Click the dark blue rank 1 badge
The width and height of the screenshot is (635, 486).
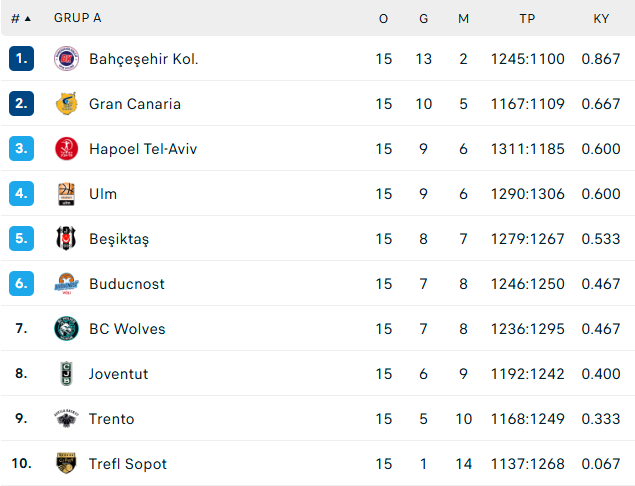21,59
